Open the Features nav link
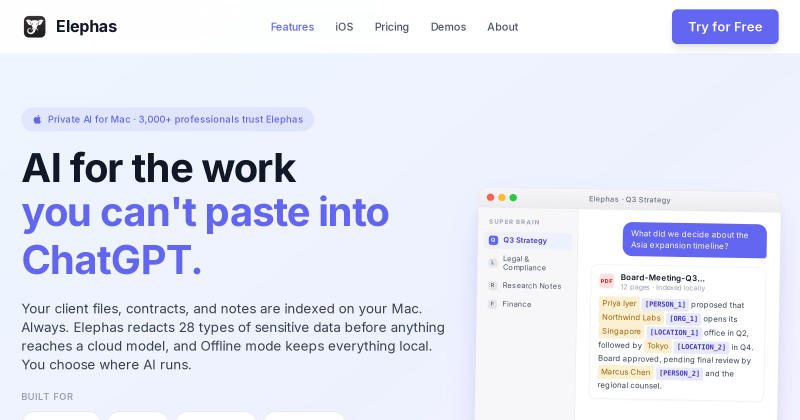The image size is (800, 420). coord(292,27)
